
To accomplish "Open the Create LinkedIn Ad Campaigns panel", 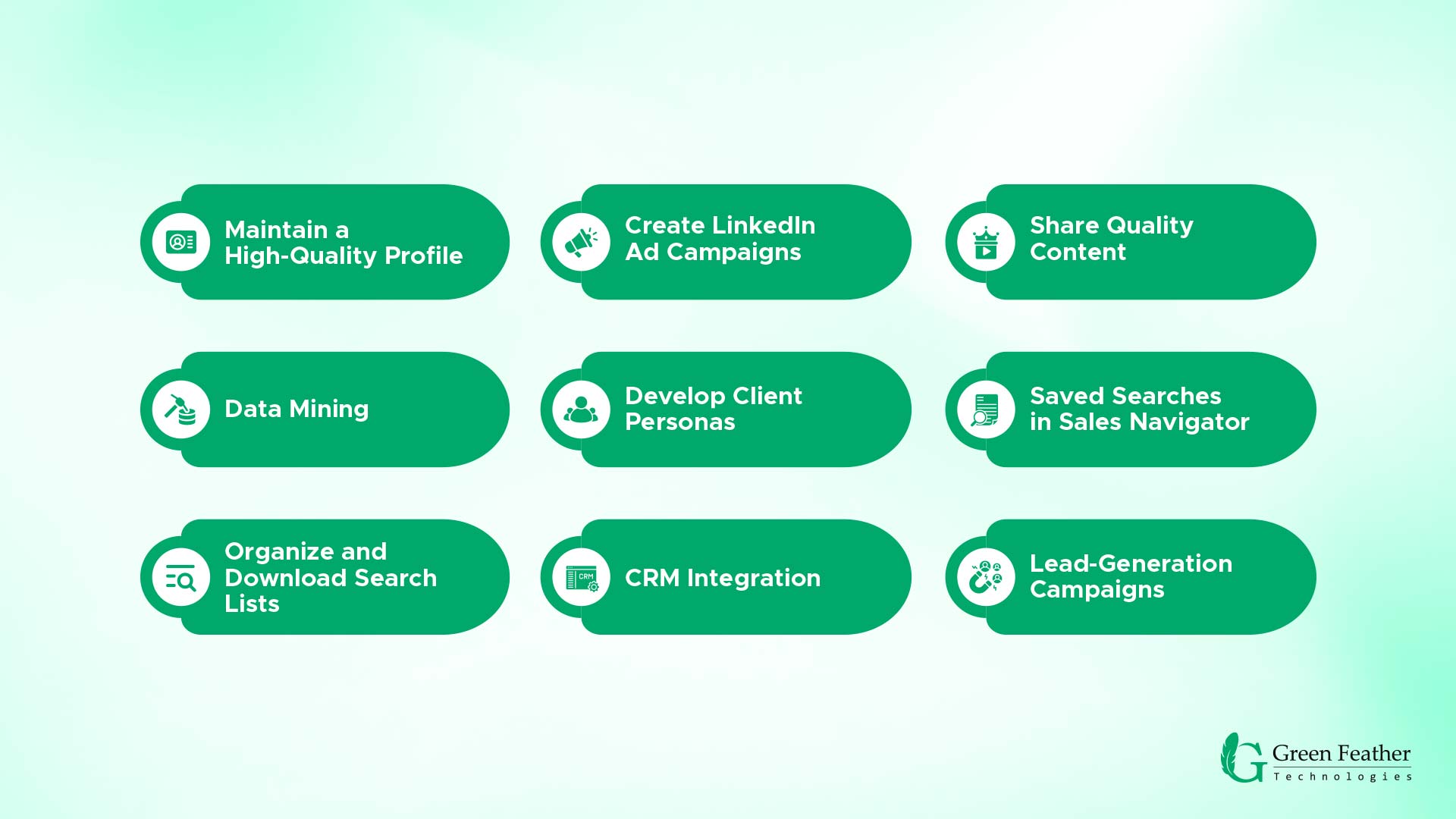I will pyautogui.click(x=727, y=241).
